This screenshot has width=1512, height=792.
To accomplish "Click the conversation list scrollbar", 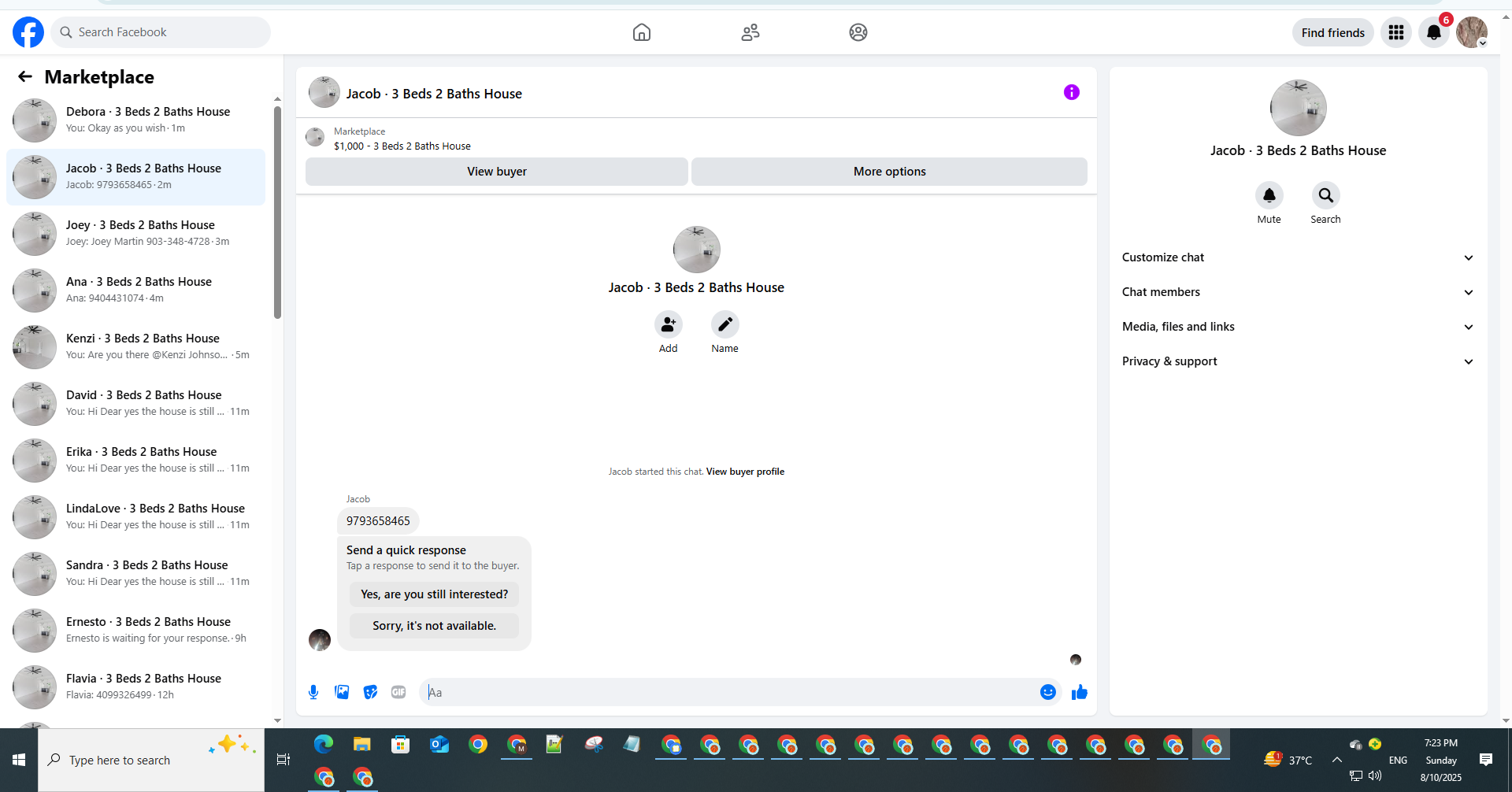I will [277, 213].
